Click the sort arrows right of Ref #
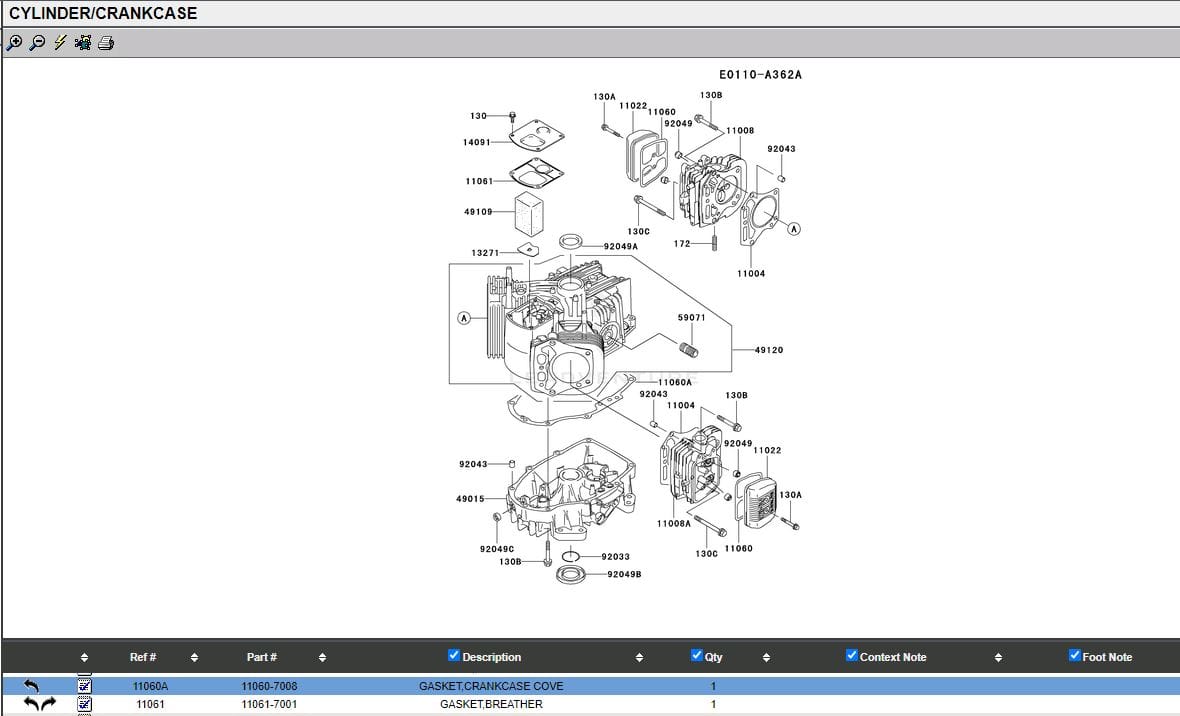Viewport: 1180px width, 716px height. (194, 658)
